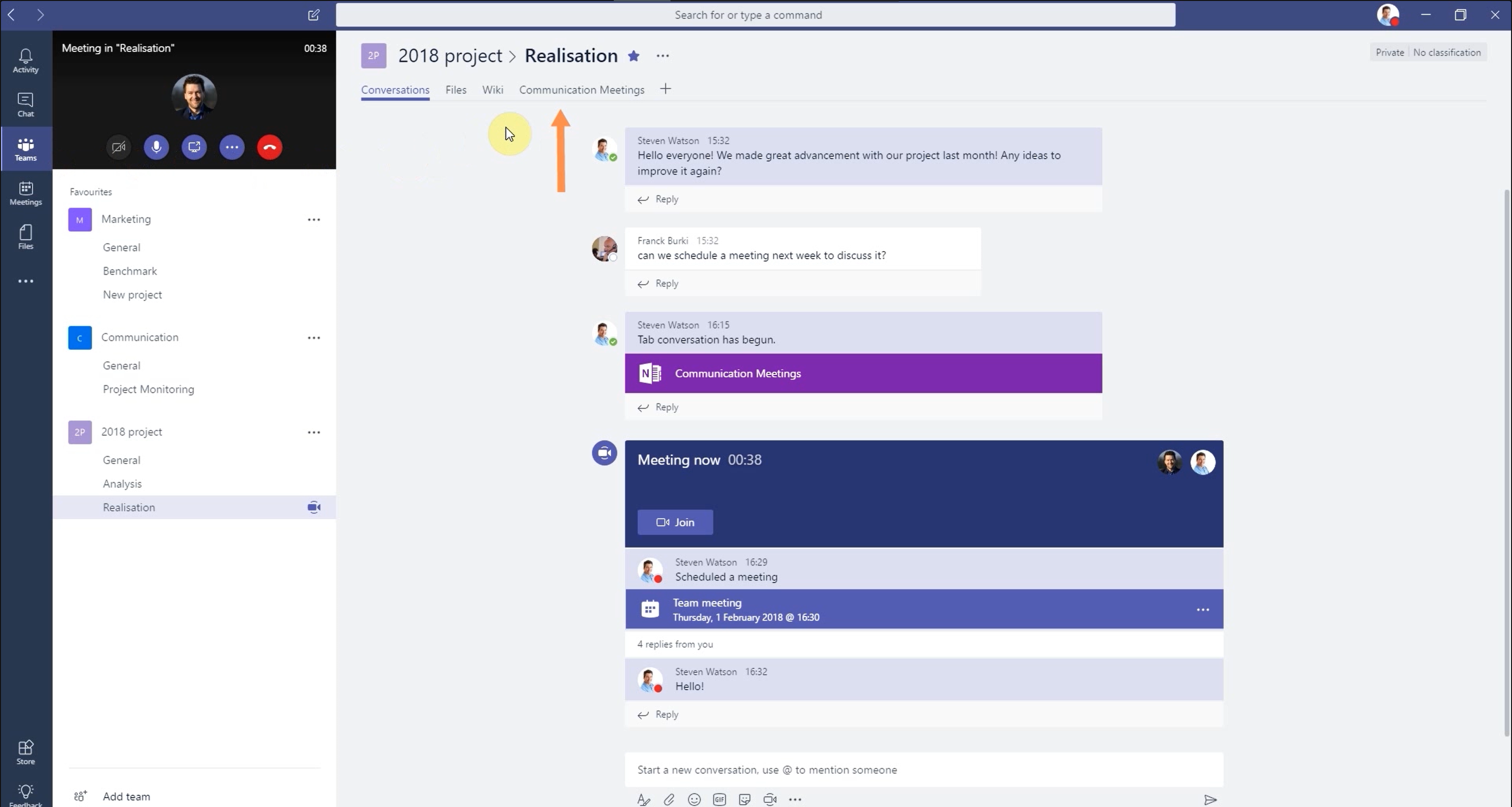Open Realisation channel in the team list
Viewport: 1512px width, 807px height.
click(194, 507)
